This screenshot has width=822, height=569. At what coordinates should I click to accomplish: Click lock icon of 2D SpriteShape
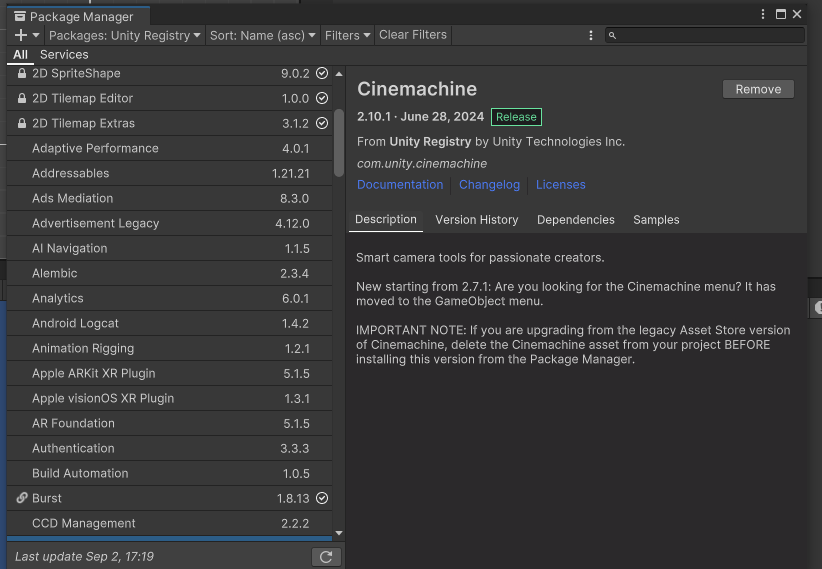coord(21,73)
